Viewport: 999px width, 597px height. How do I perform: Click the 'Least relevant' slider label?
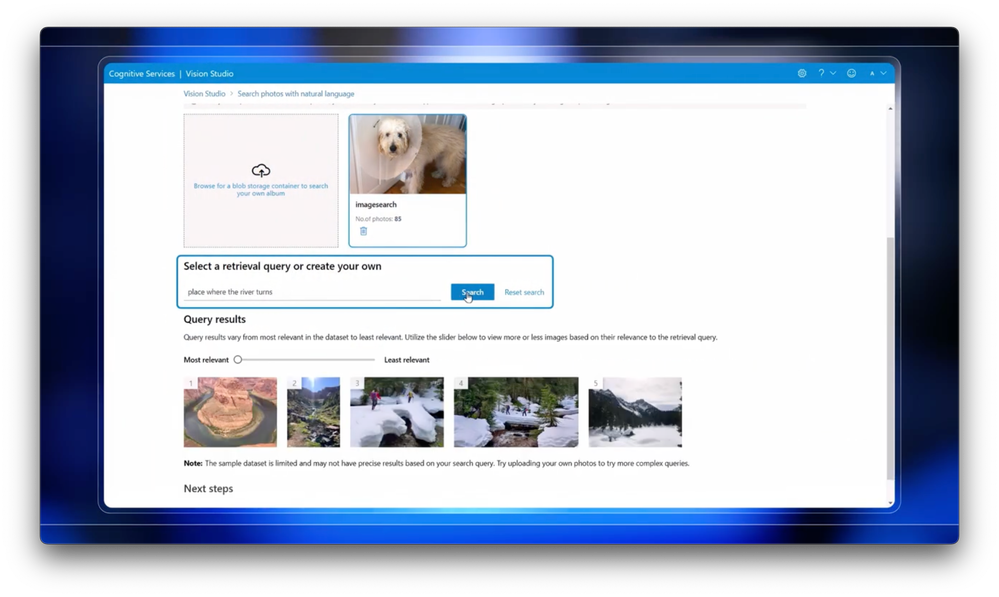[x=406, y=360]
